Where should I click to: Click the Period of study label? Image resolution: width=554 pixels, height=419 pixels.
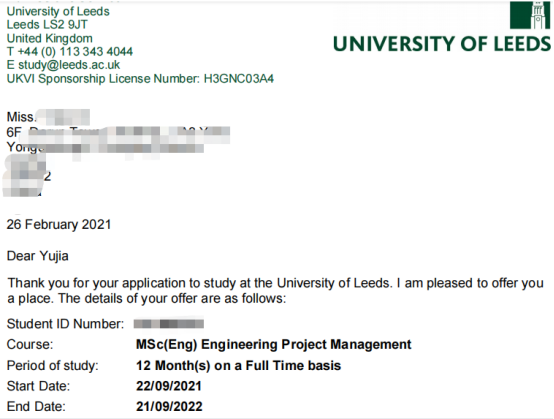click(x=53, y=366)
